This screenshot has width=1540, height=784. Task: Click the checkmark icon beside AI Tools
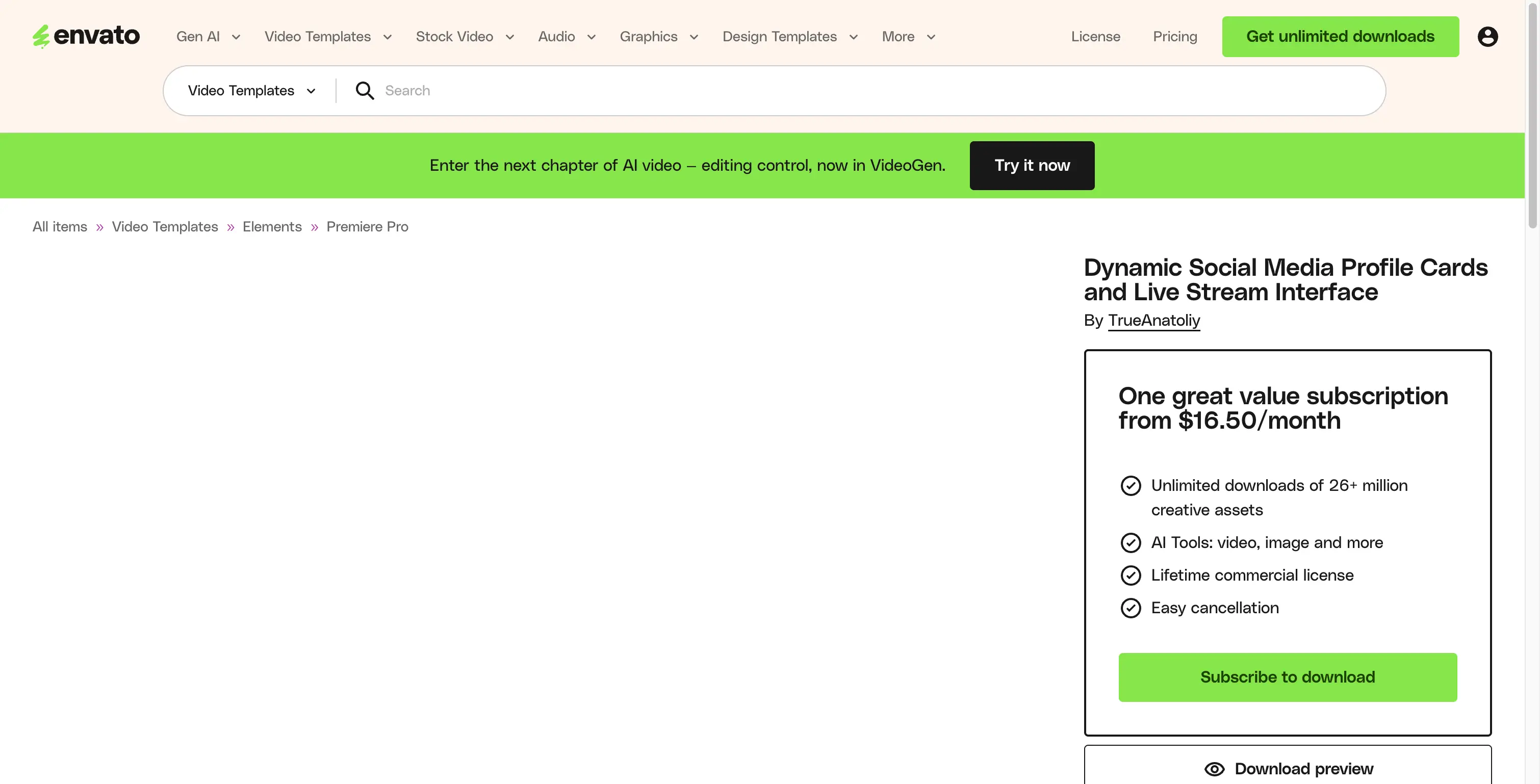(1131, 542)
